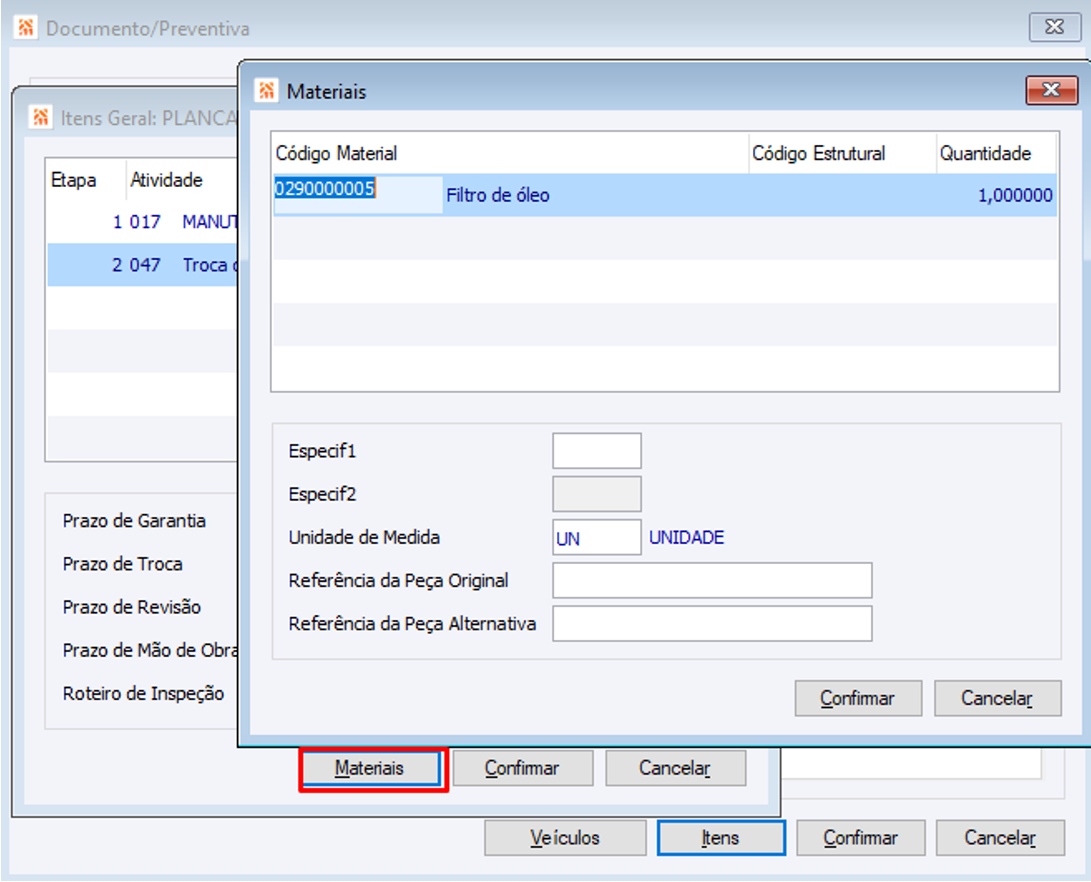
Task: Confirm the Documento/Preventiva window
Action: tap(861, 837)
